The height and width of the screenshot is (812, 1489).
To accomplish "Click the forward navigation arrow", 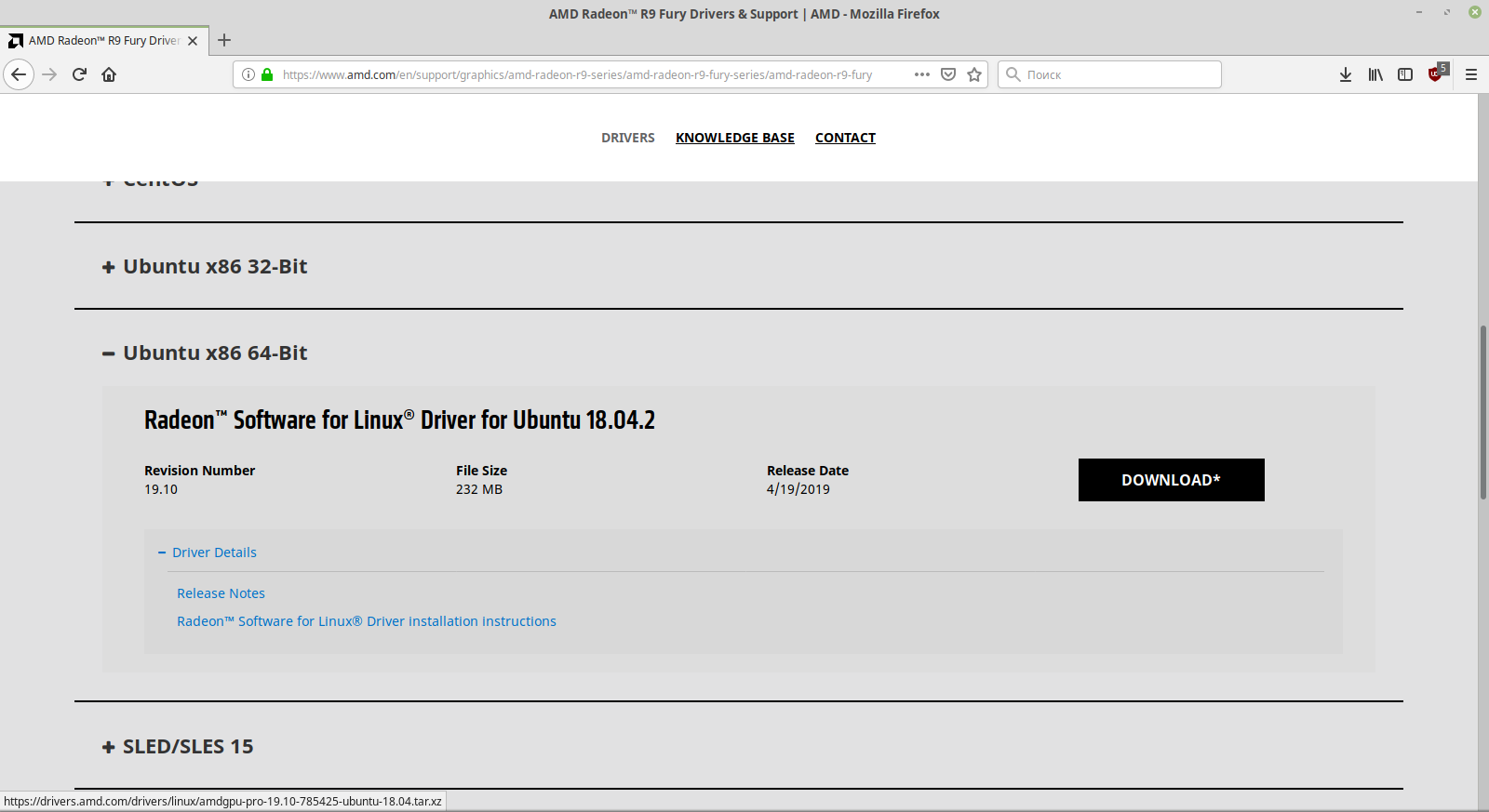I will pyautogui.click(x=49, y=74).
